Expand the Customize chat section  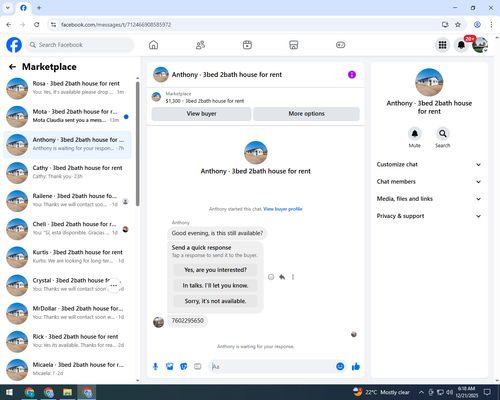coord(429,164)
